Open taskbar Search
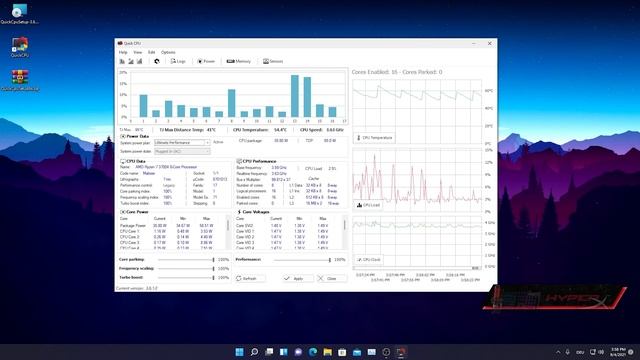This screenshot has height=360, width=640. pos(254,352)
